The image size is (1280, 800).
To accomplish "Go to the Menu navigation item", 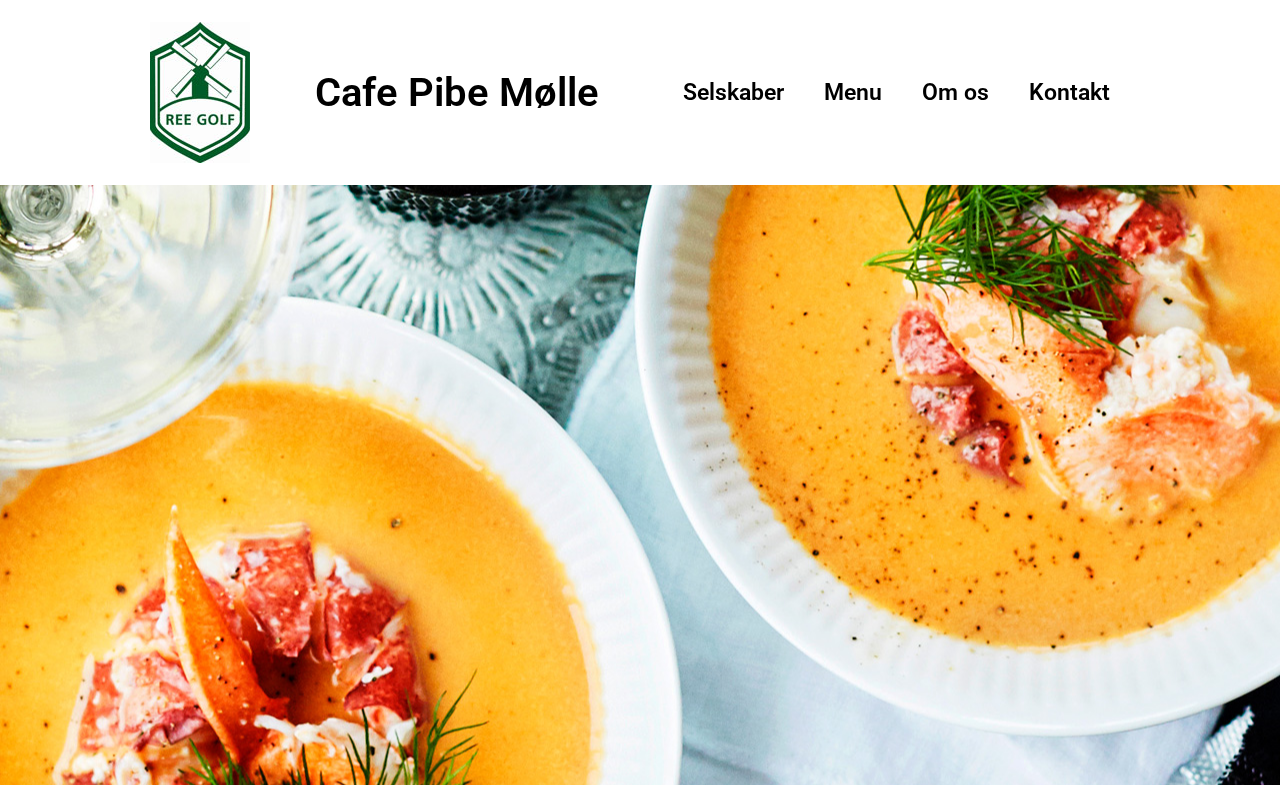I will tap(853, 92).
